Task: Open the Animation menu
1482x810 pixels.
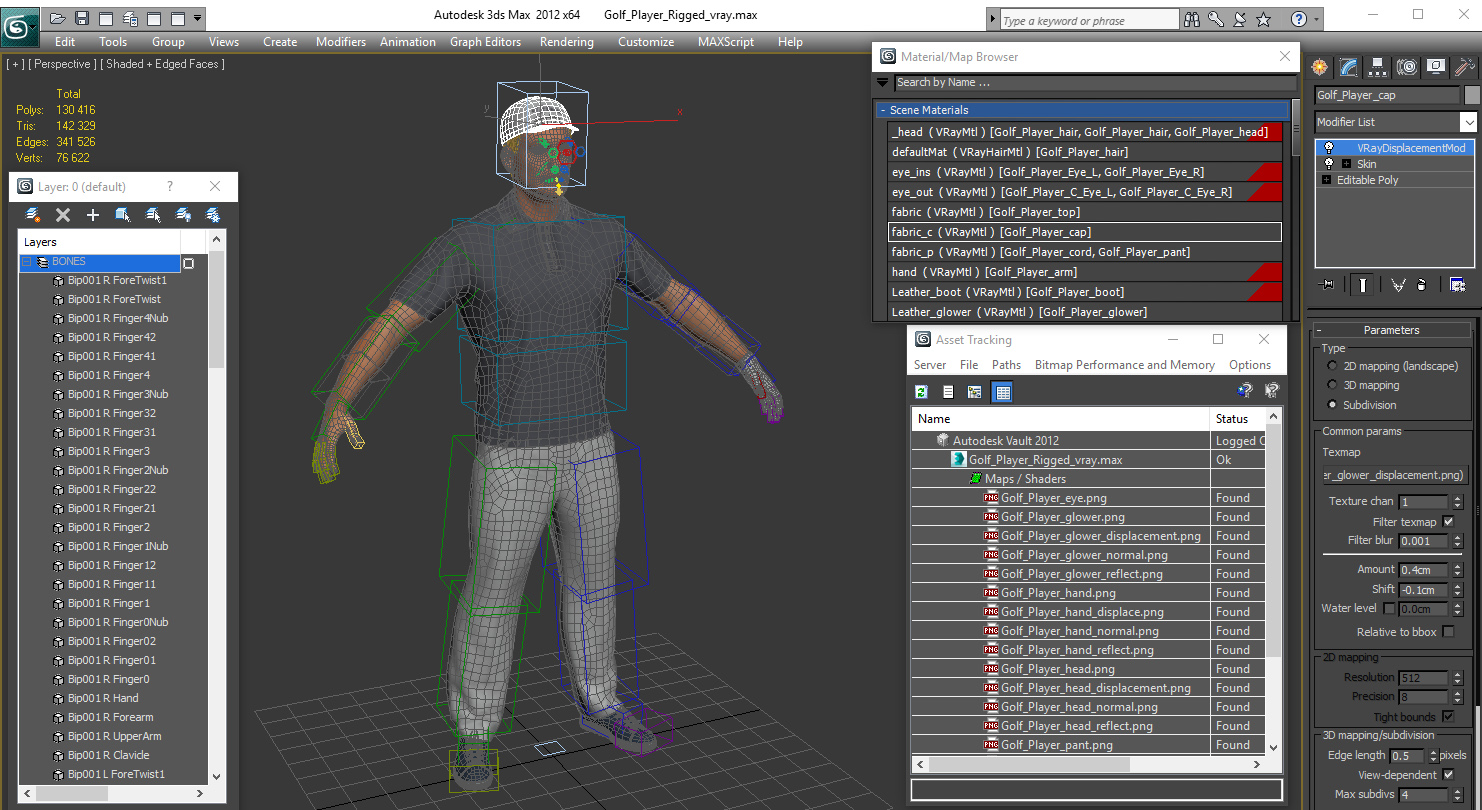Action: 408,42
